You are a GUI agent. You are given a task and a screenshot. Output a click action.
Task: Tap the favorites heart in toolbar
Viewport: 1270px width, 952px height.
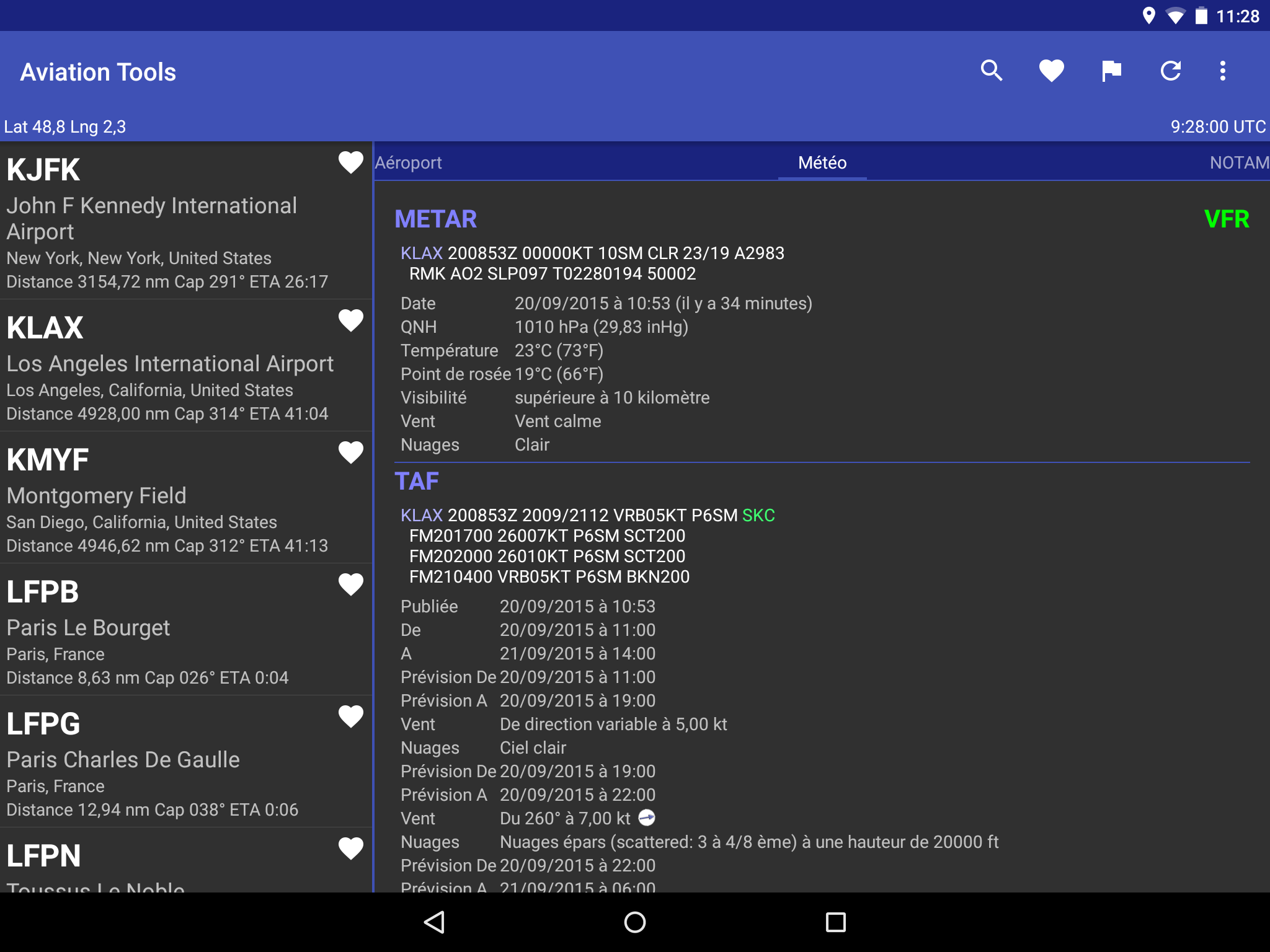[1051, 71]
